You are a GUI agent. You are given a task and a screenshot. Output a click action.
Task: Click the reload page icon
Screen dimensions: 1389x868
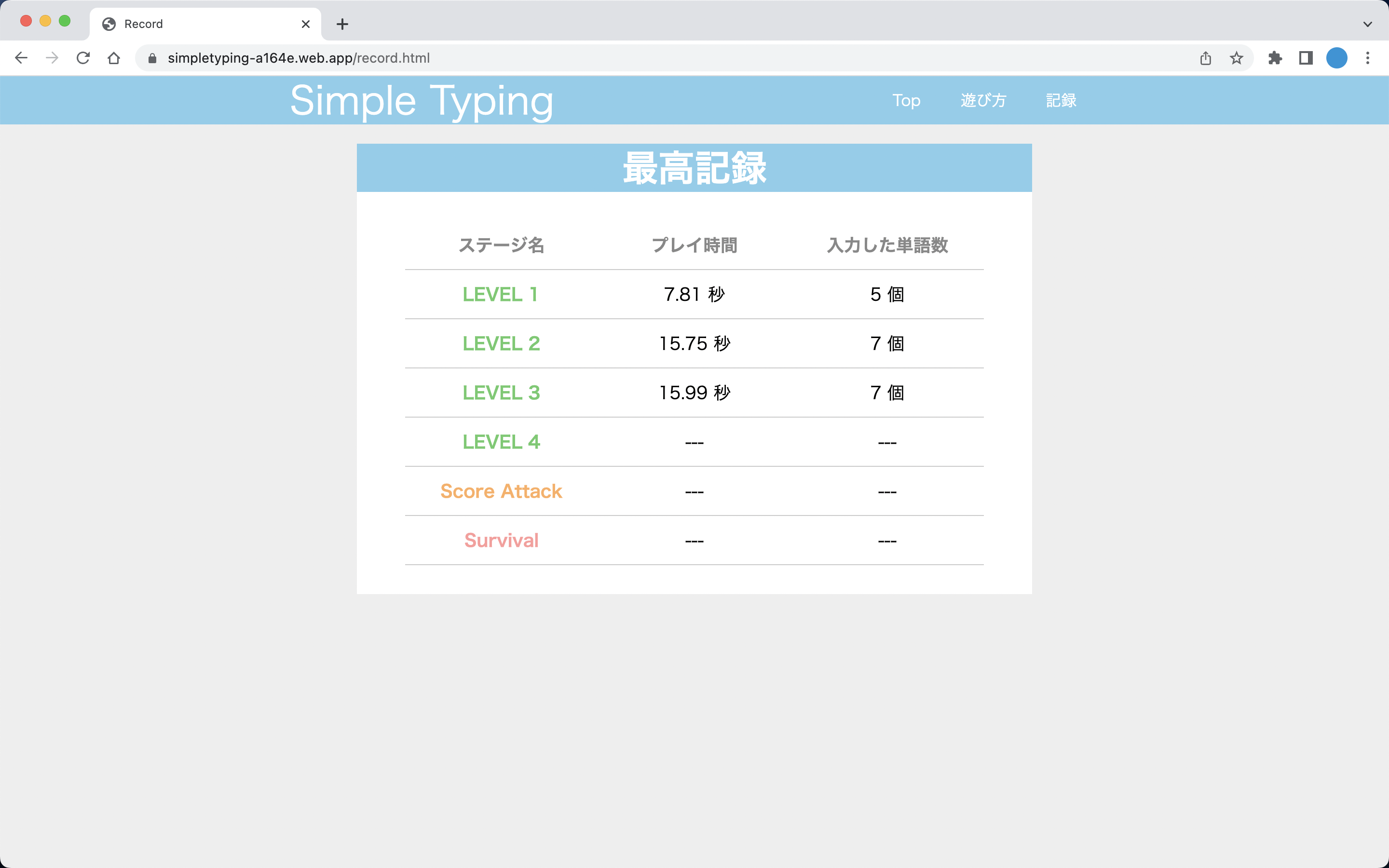(x=83, y=57)
